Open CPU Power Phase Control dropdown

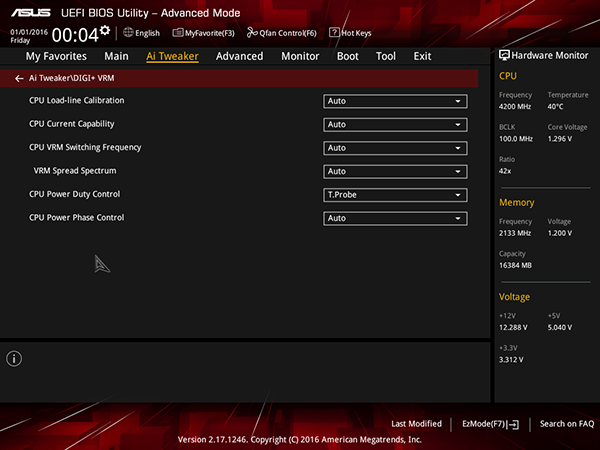coord(395,218)
